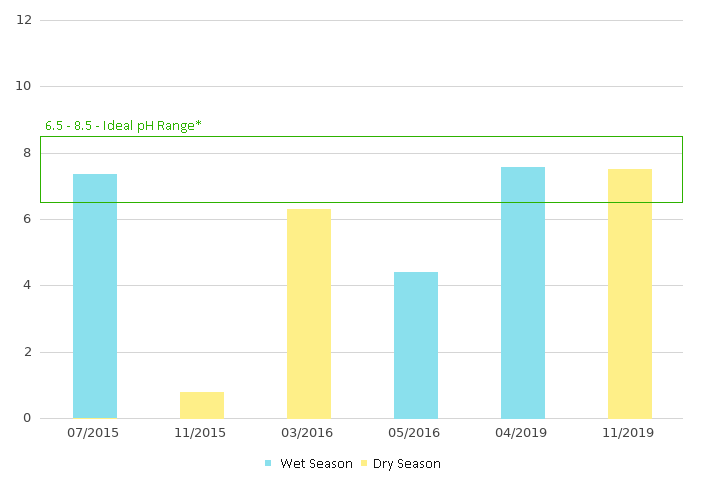Click the 03/2016 x-axis label
Screen dimensions: 702x498
pyautogui.click(x=309, y=433)
